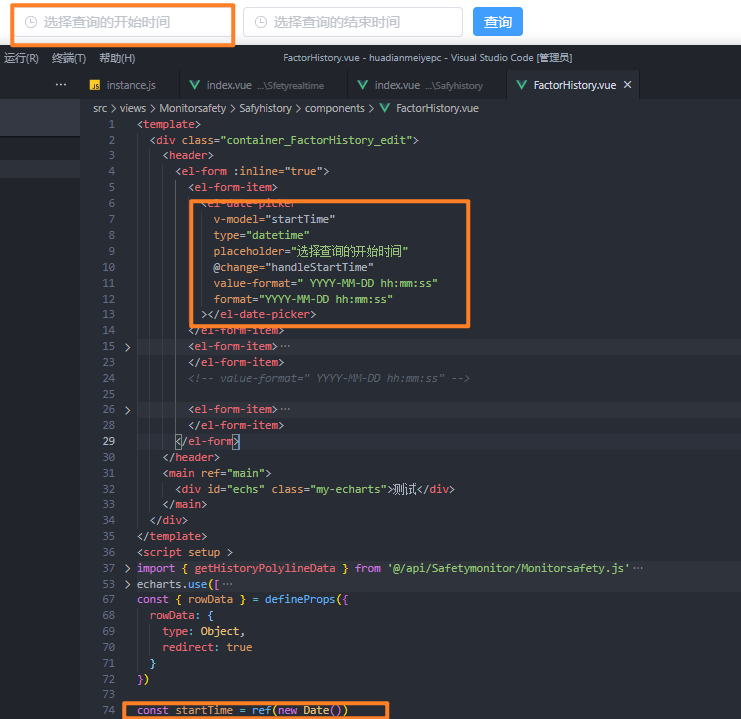741x719 pixels.
Task: Click the folded ellipsis after import line 37
Action: point(638,568)
